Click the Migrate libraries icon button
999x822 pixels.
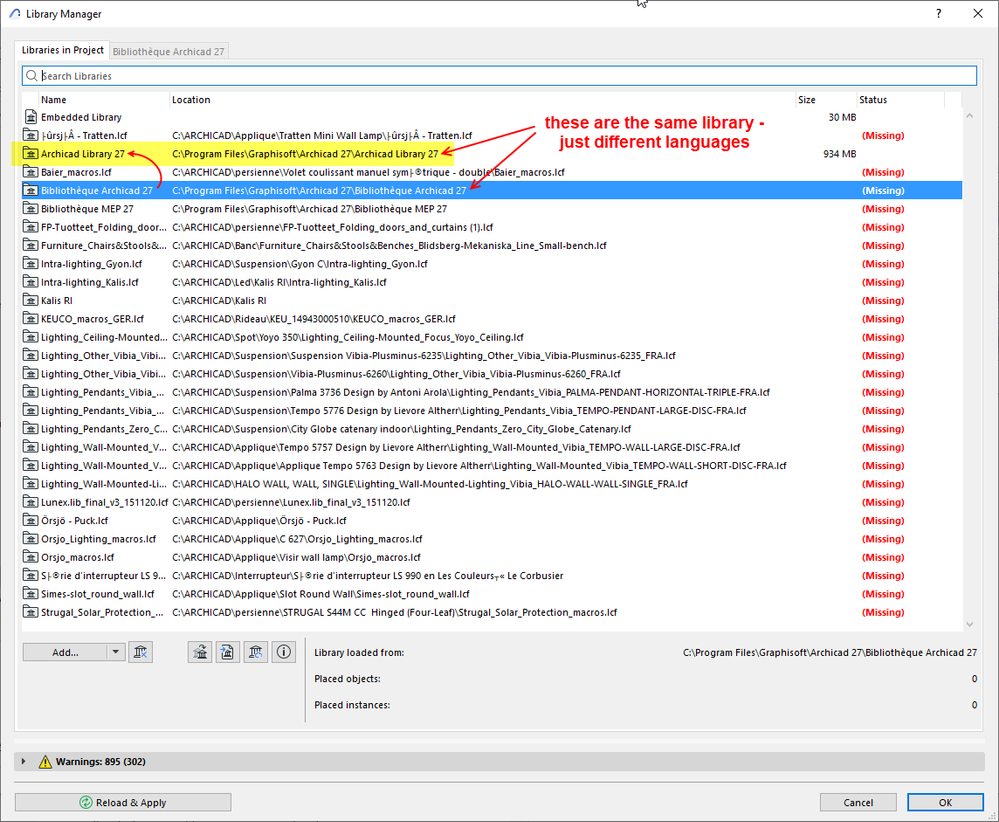[200, 652]
